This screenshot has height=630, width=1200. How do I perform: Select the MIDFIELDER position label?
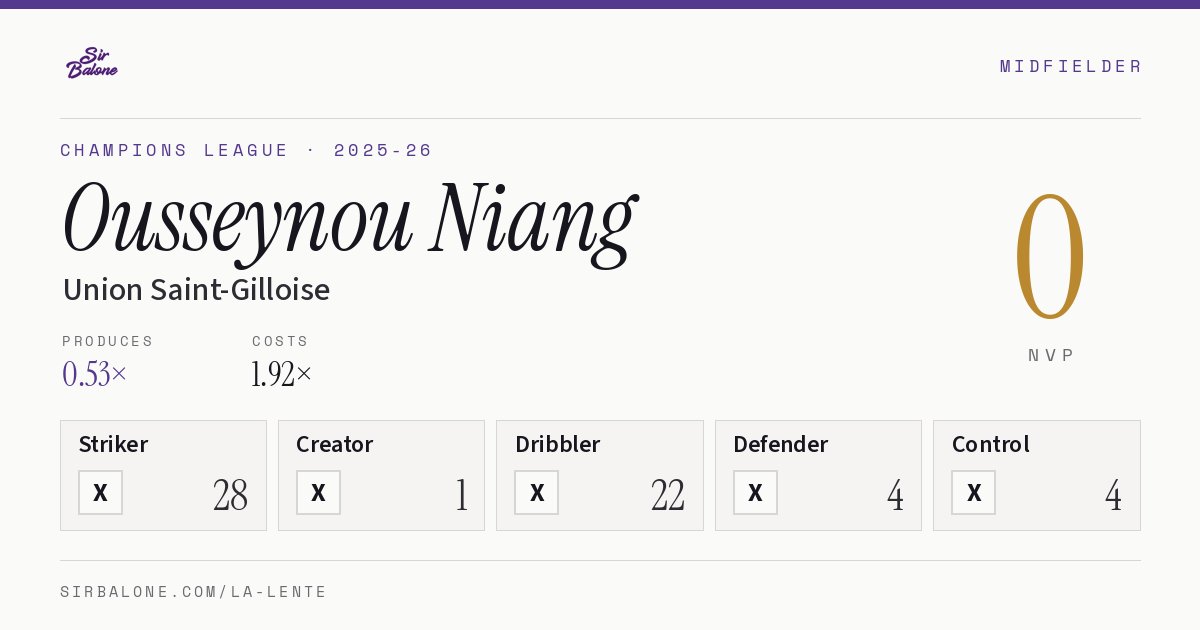click(1071, 66)
